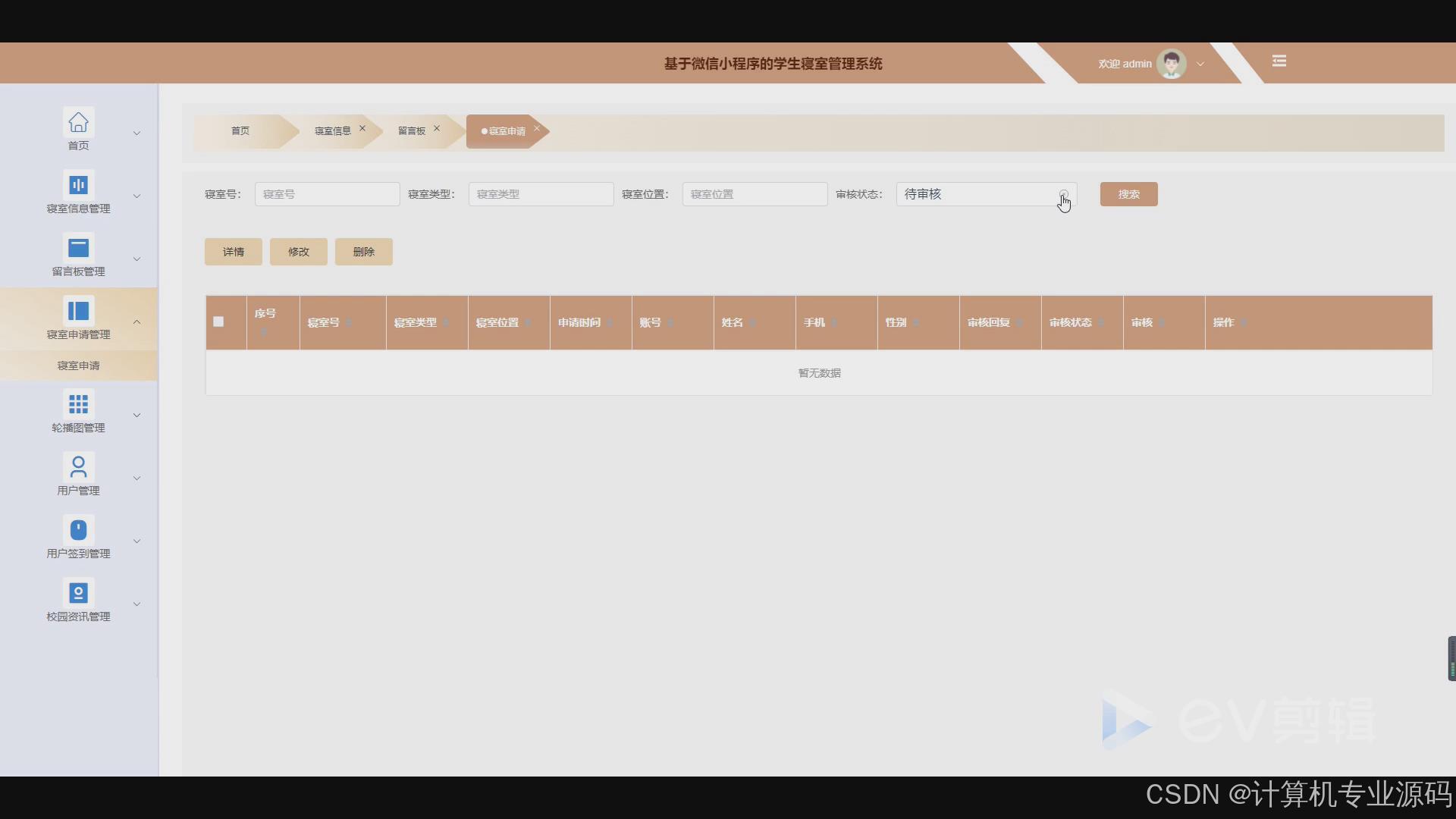Switch to the 首页 breadcrumb tab
This screenshot has height=819, width=1456.
click(x=240, y=131)
